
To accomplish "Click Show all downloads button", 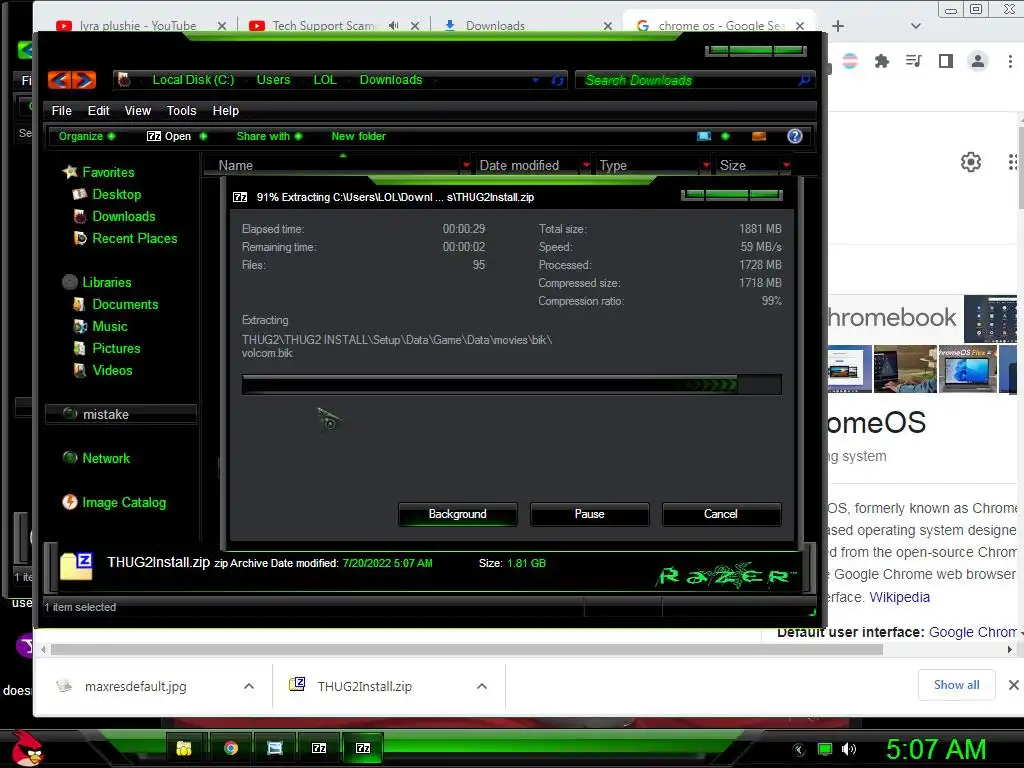I will pyautogui.click(x=956, y=684).
